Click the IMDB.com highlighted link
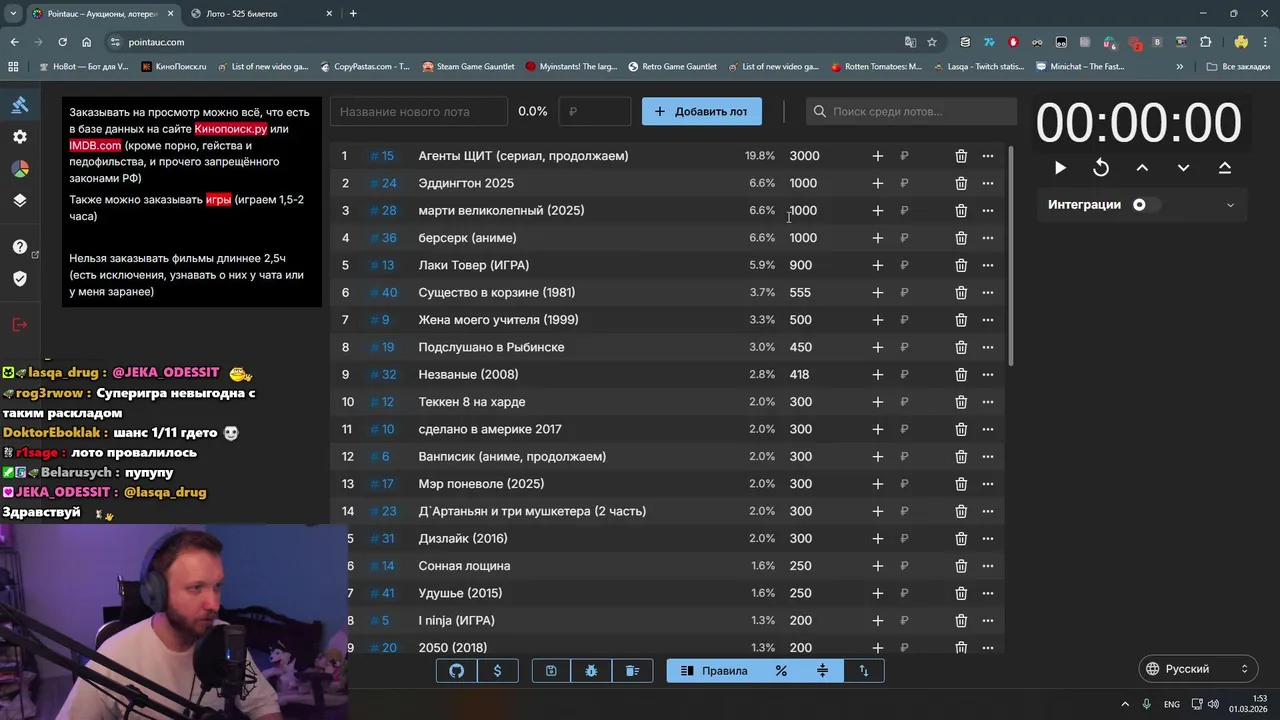The width and height of the screenshot is (1280, 720). point(95,146)
